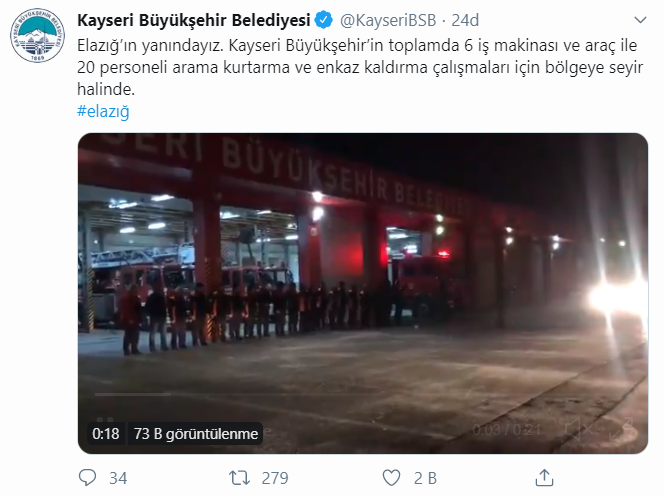The width and height of the screenshot is (664, 496).
Task: Like the tweet with heart icon
Action: [x=391, y=478]
